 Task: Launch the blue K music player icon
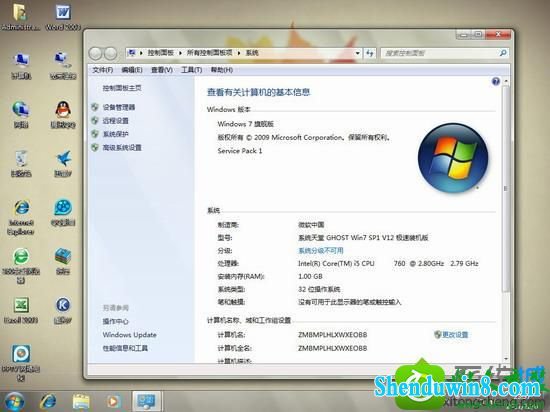pos(63,310)
